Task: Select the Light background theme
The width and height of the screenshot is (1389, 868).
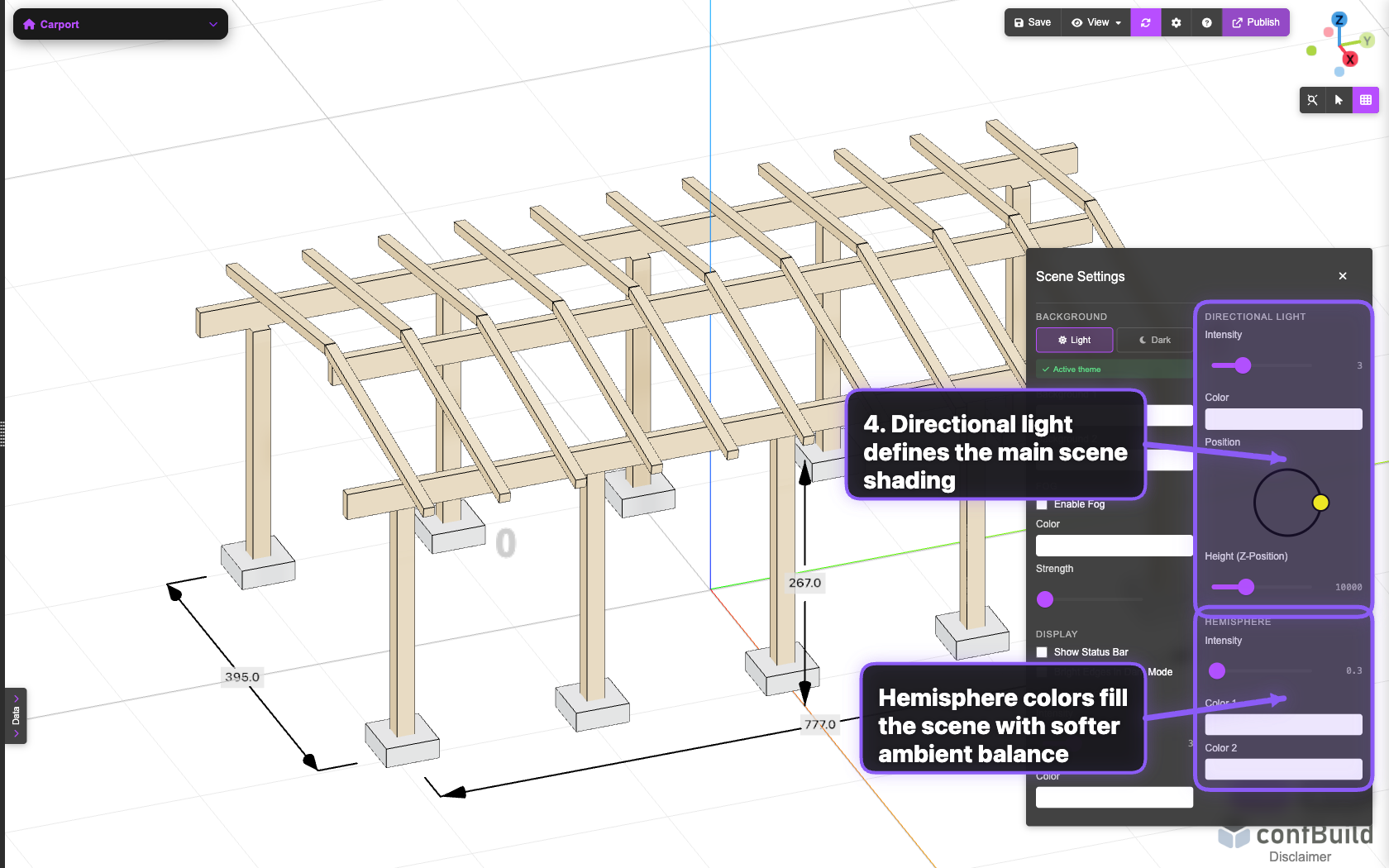Action: (1074, 340)
